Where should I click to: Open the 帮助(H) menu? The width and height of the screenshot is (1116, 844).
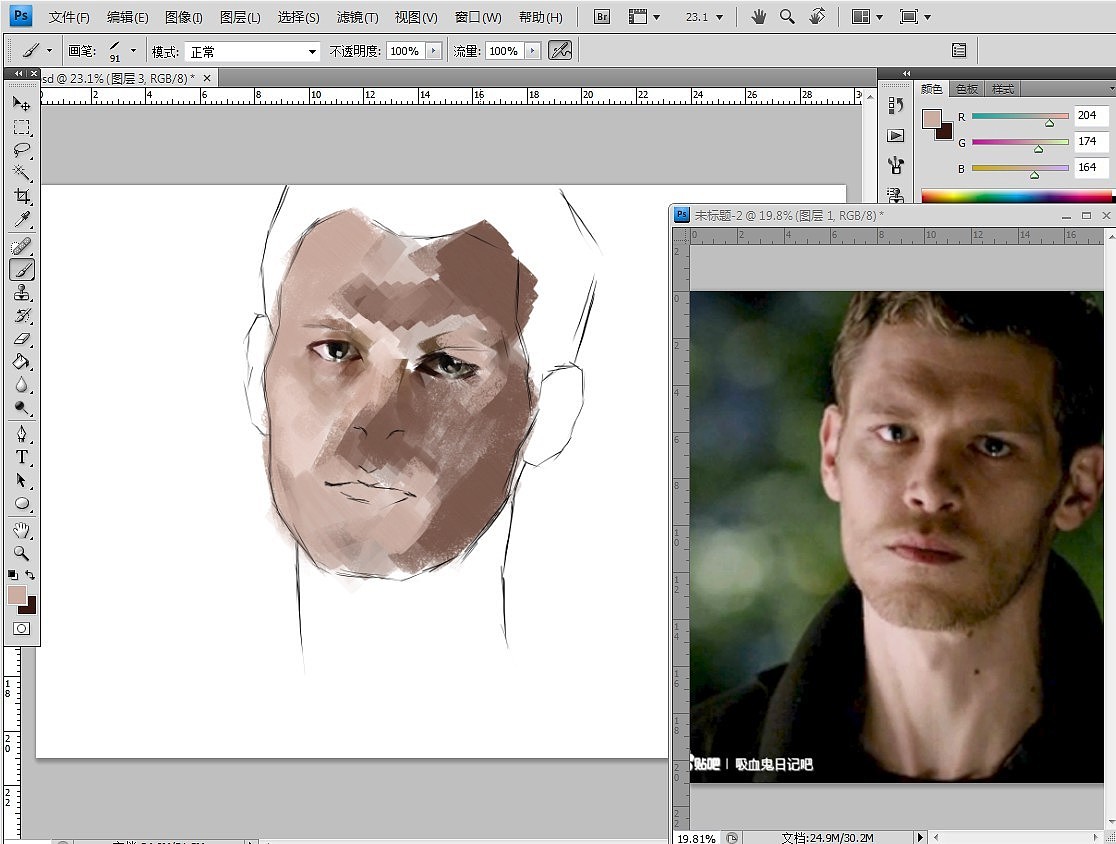pos(541,17)
